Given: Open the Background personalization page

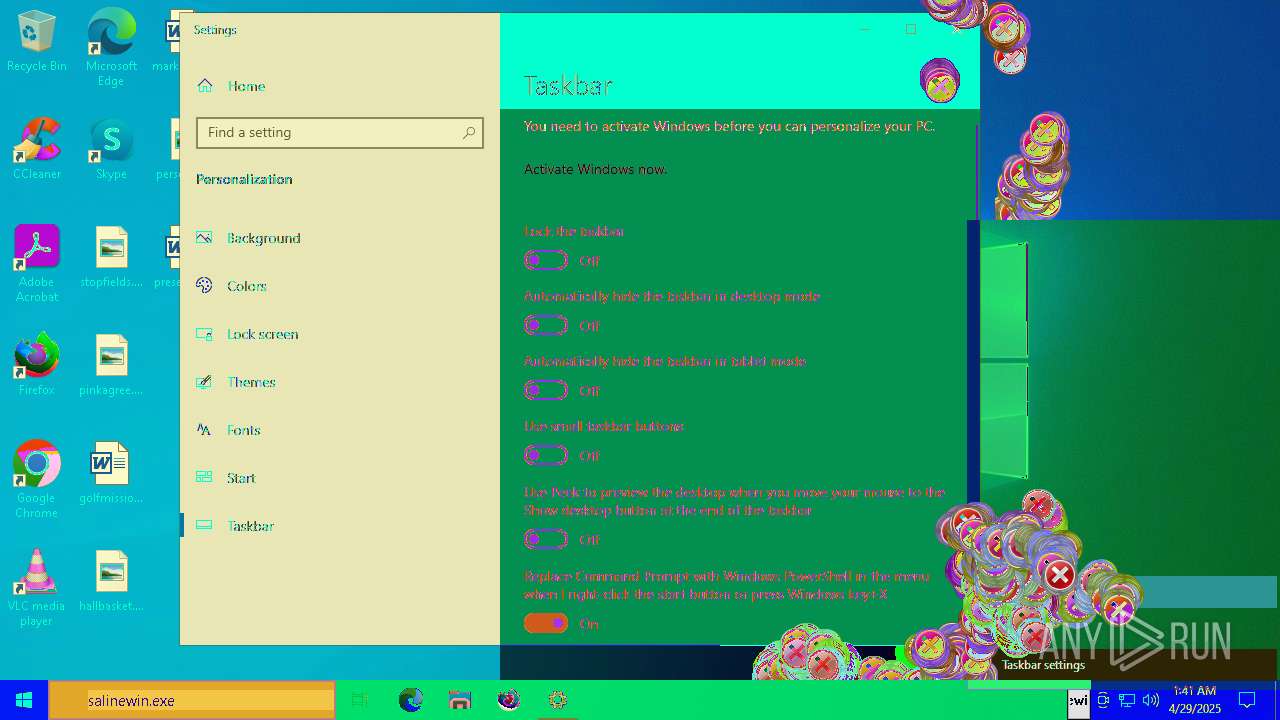Looking at the screenshot, I should point(340,238).
